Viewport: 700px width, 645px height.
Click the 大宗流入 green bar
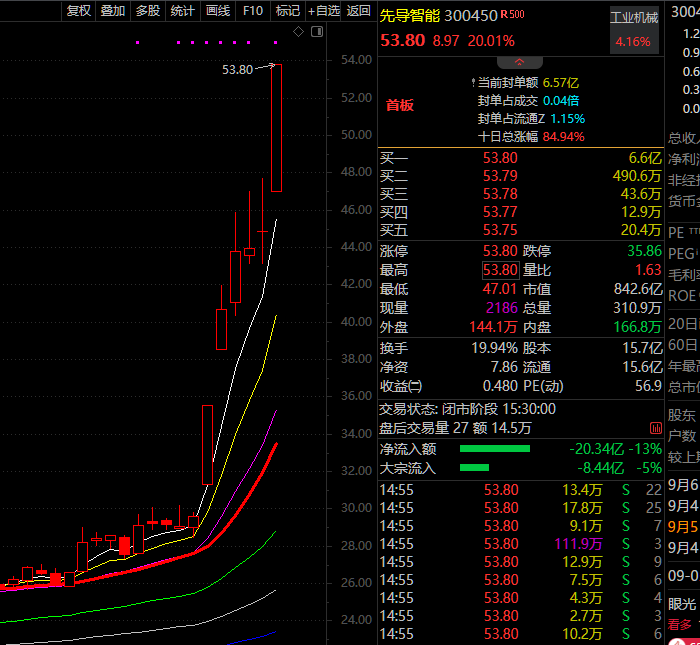474,467
